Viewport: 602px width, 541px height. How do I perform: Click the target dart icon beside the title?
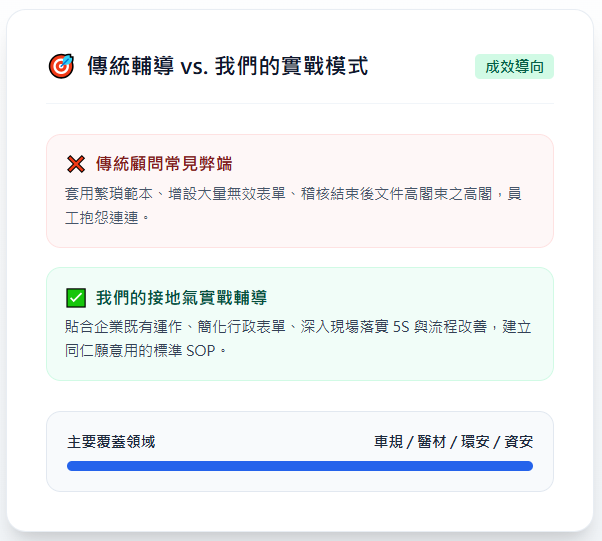[61, 66]
